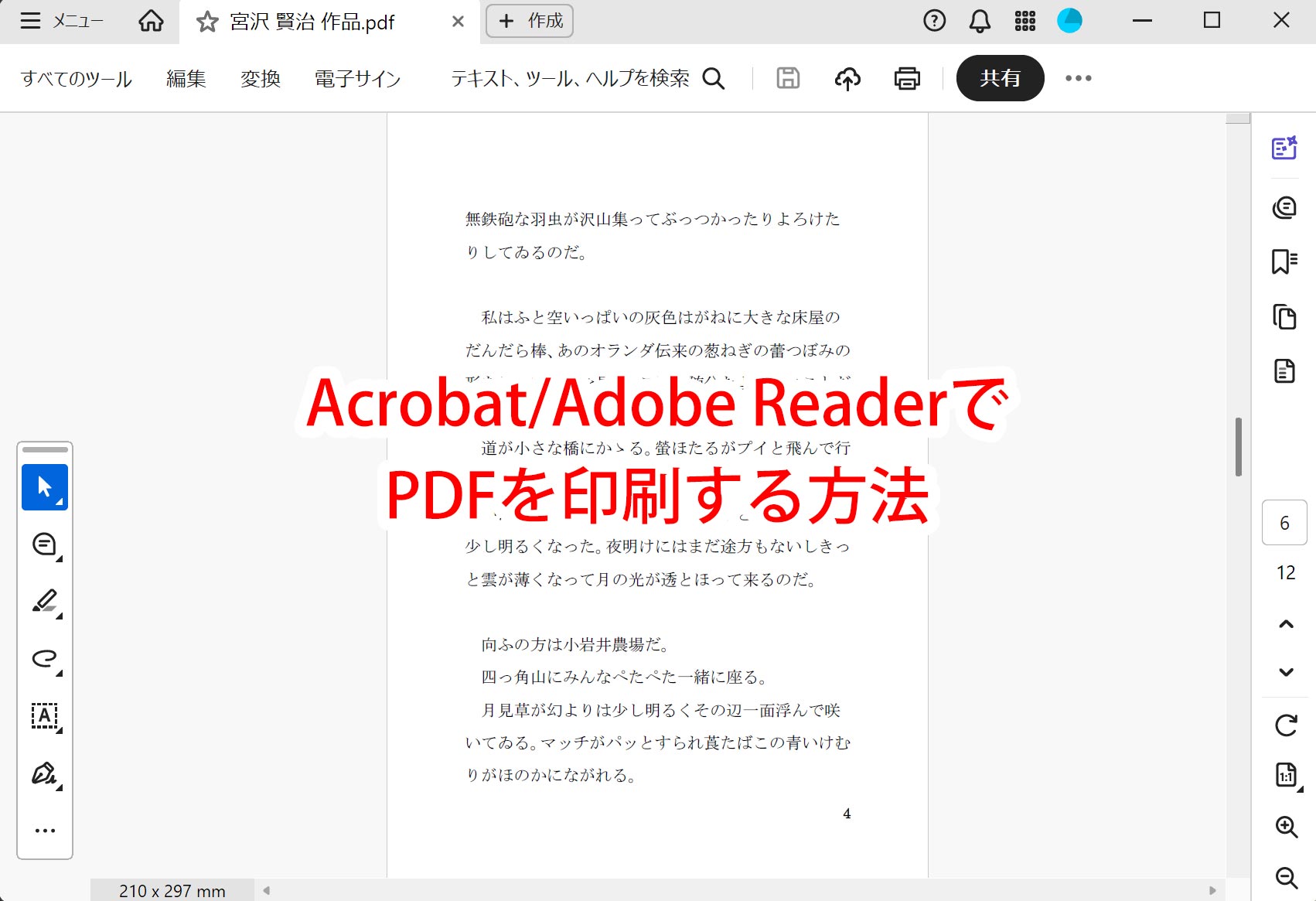Open the AI Assistant panel

[1284, 148]
